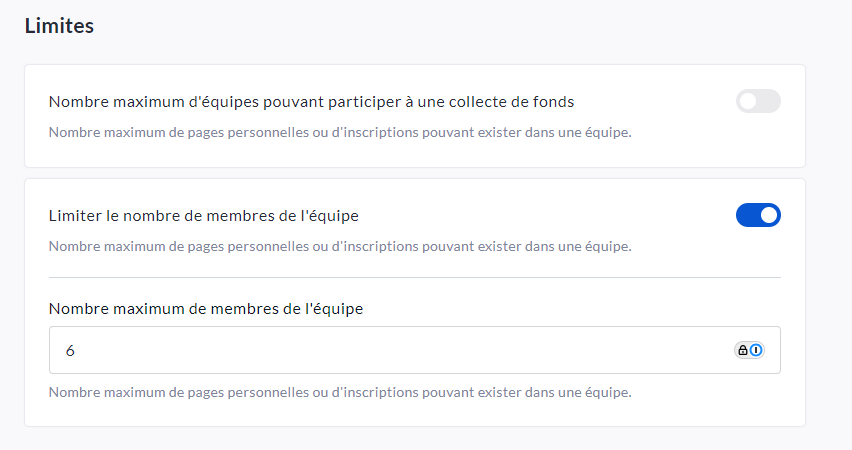
Task: Click the empty middle area of the number field
Action: 400,350
